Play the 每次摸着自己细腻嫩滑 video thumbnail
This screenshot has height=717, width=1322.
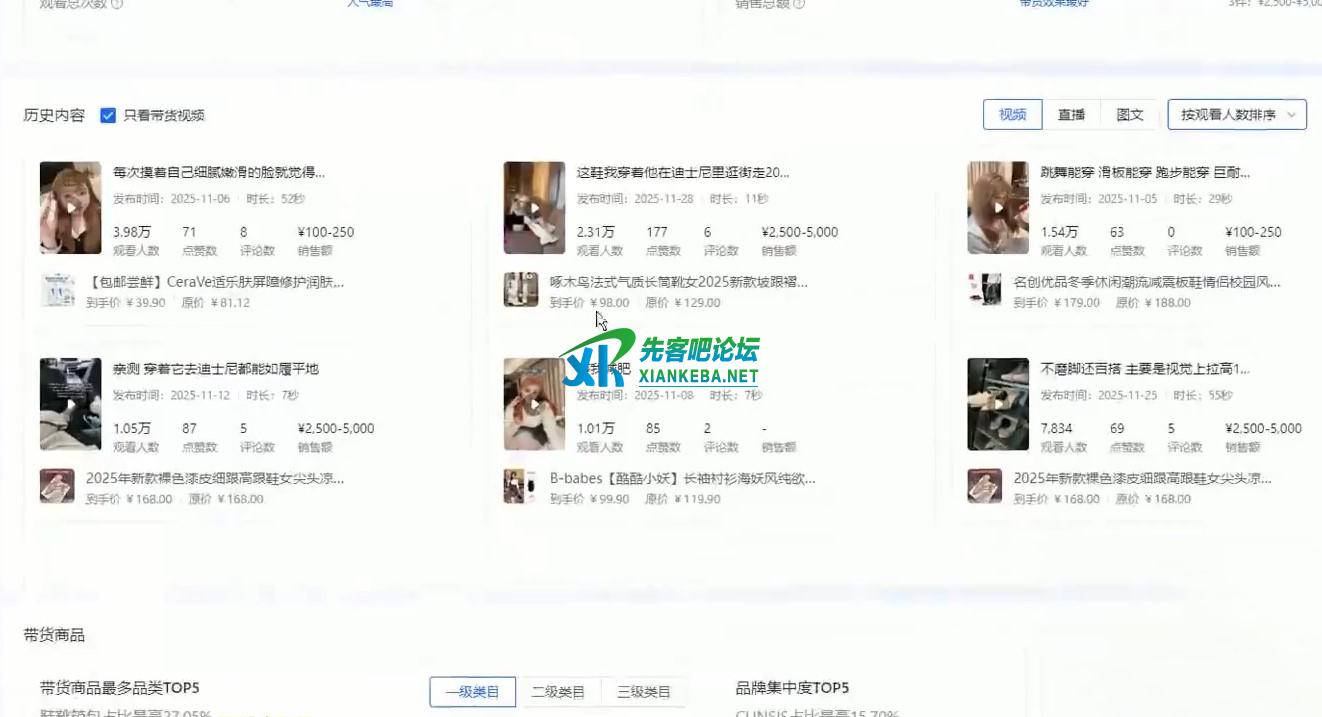(70, 208)
